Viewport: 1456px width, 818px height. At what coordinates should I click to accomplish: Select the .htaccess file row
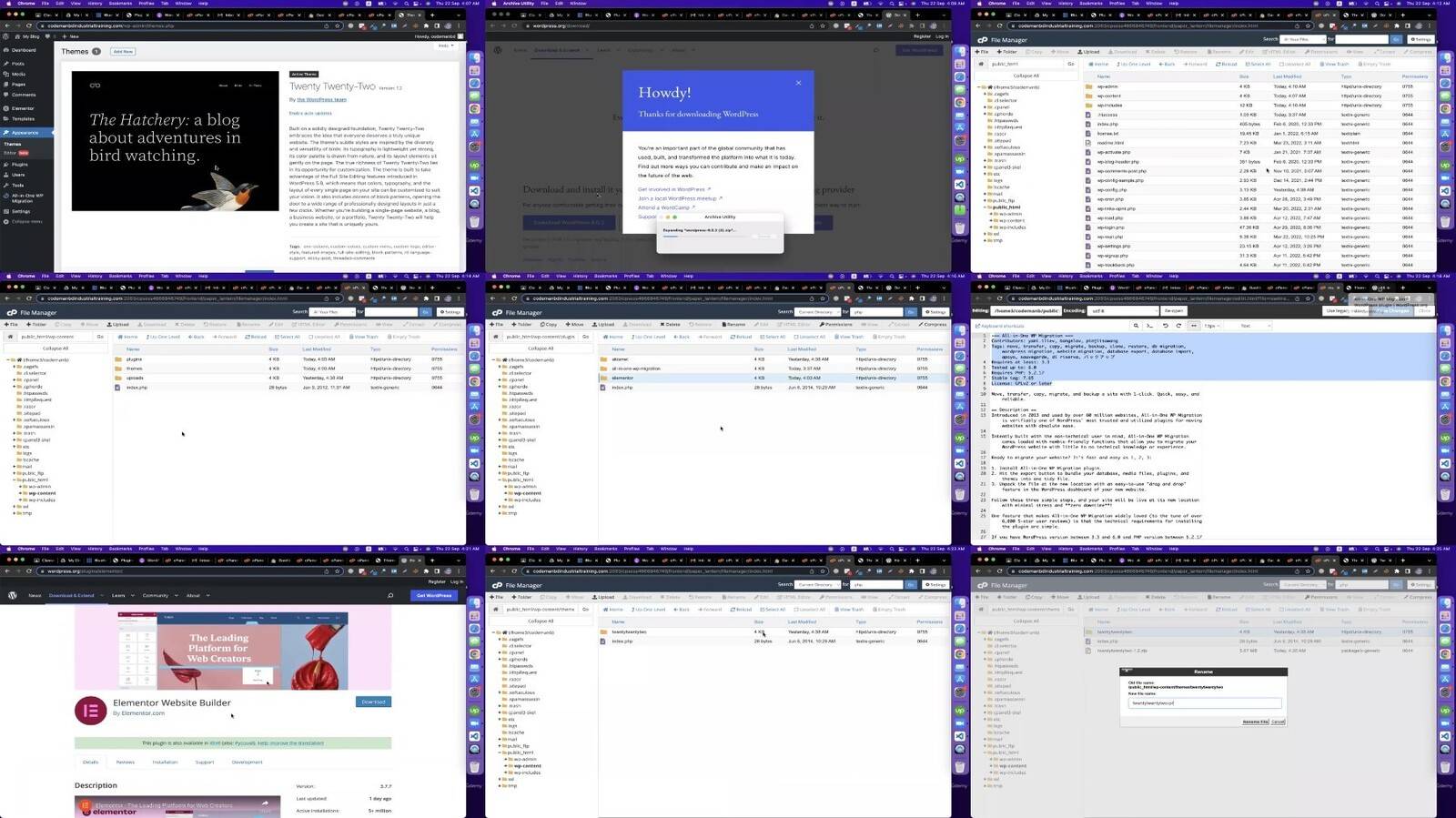pos(1260,115)
